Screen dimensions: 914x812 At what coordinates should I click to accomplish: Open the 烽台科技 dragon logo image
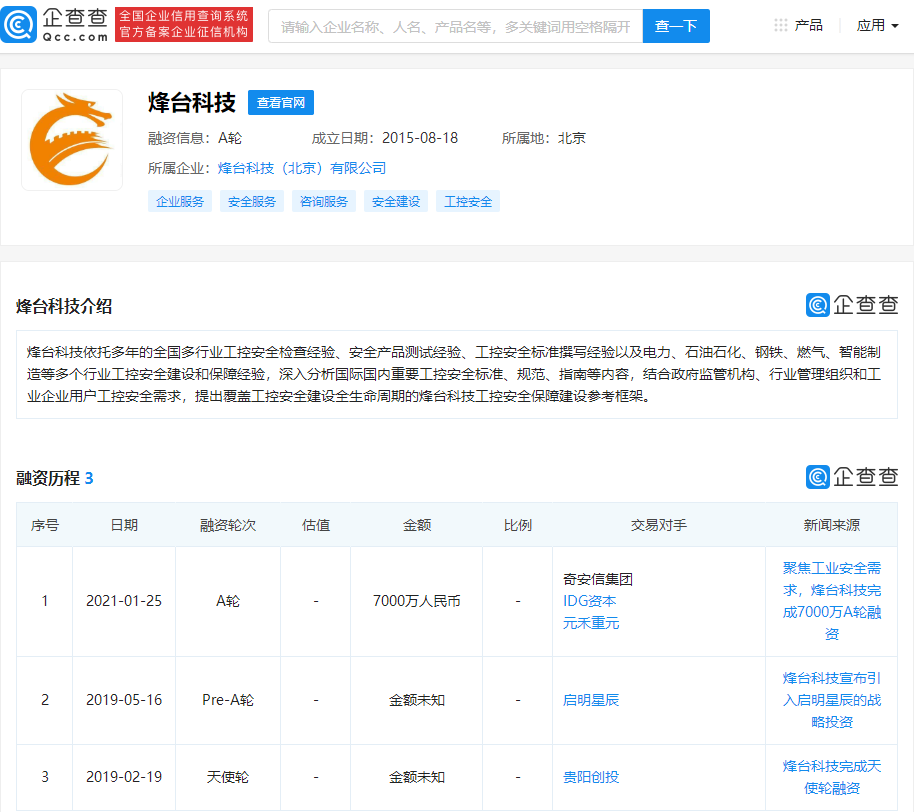72,140
